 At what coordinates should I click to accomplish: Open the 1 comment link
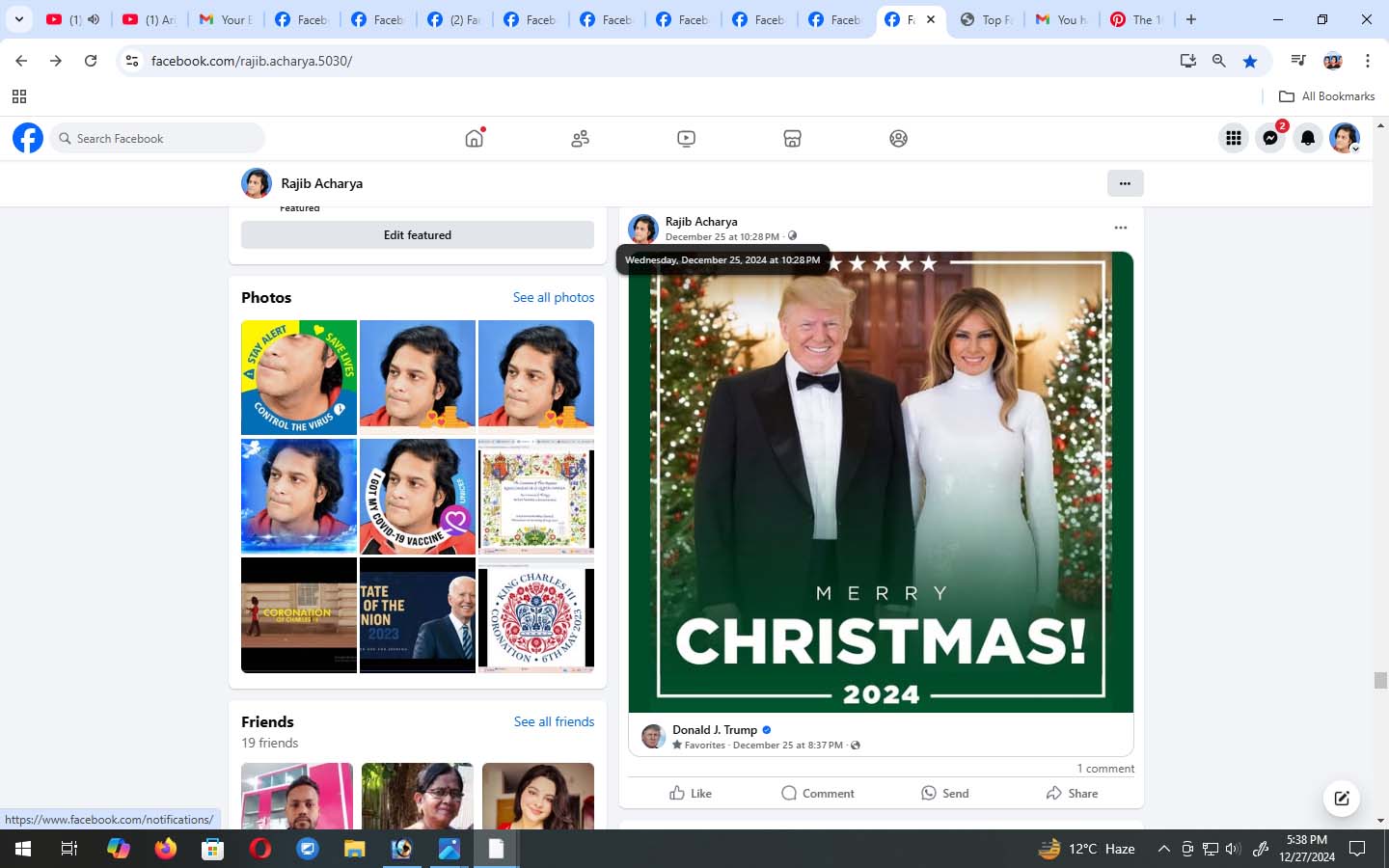click(x=1105, y=769)
